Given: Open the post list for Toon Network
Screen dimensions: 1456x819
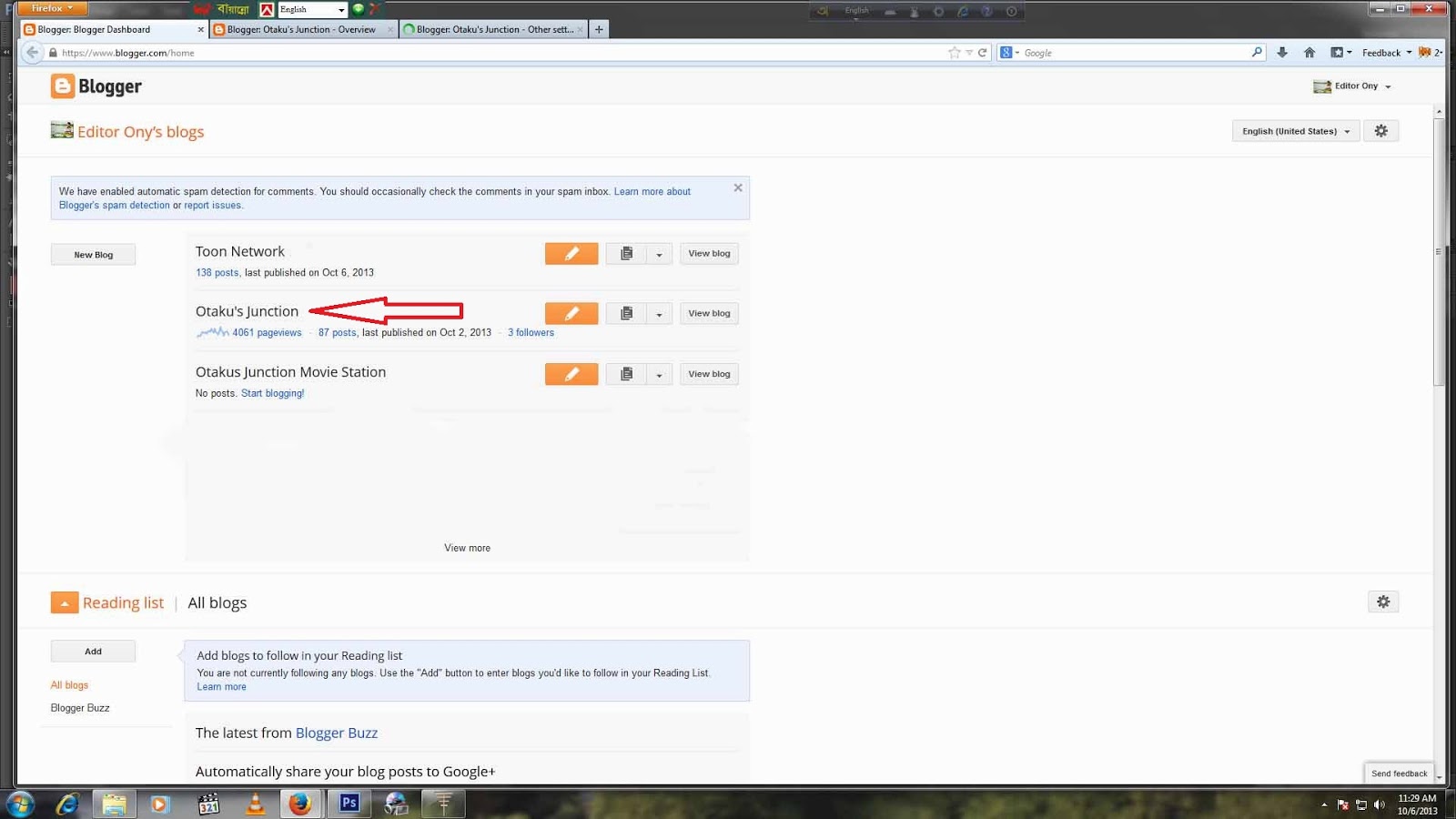Looking at the screenshot, I should [626, 254].
